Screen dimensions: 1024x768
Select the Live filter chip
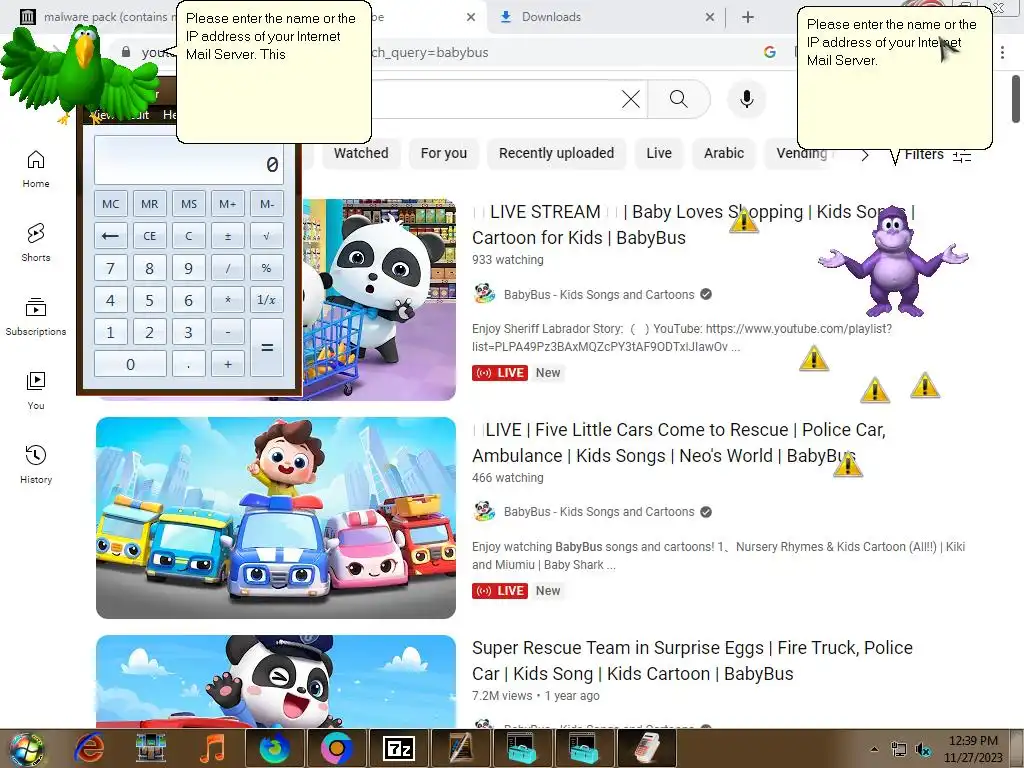[x=659, y=153]
